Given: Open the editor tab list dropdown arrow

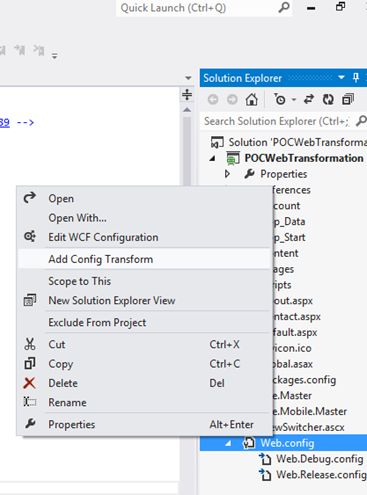Looking at the screenshot, I should 188,78.
